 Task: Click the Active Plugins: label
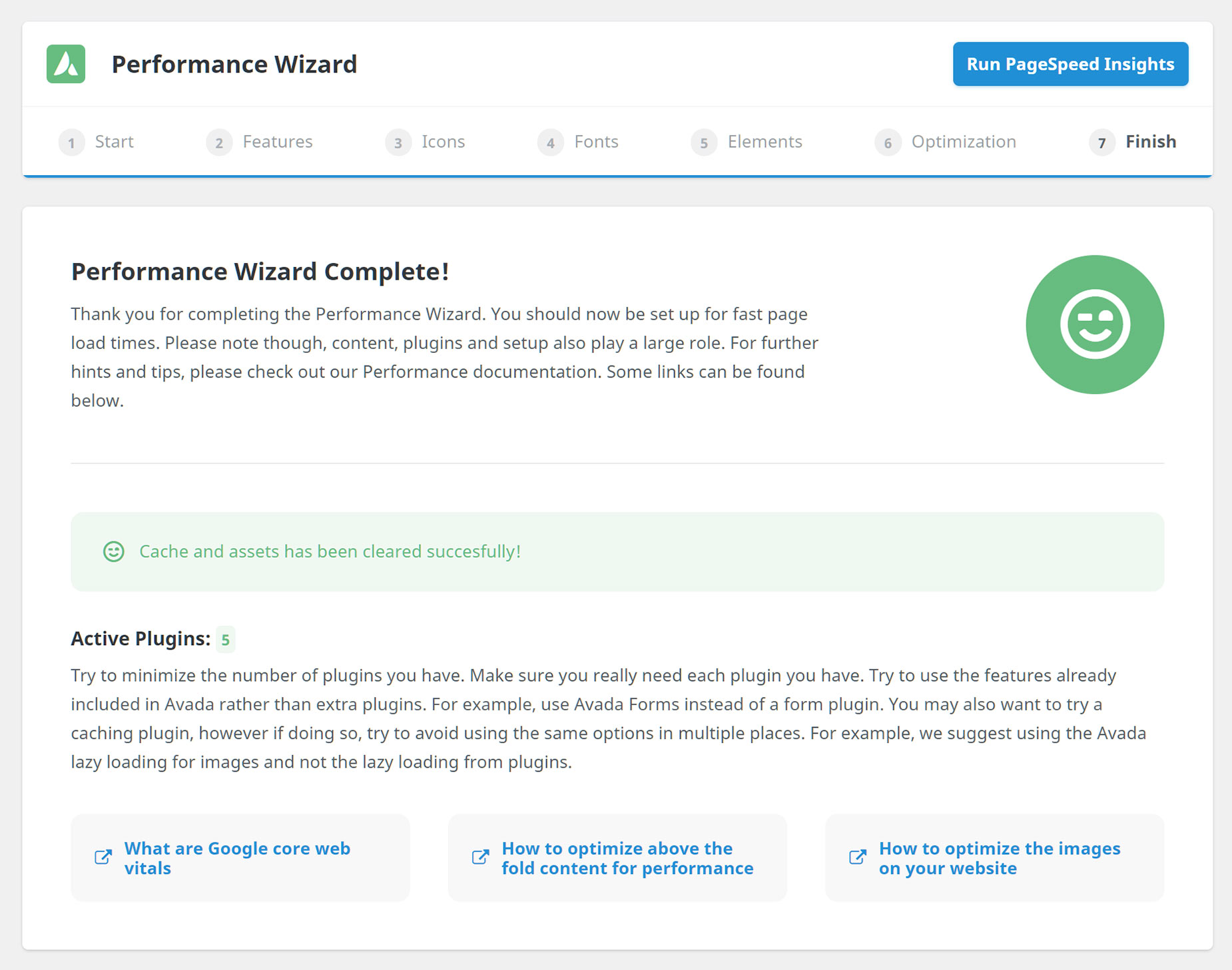click(141, 638)
